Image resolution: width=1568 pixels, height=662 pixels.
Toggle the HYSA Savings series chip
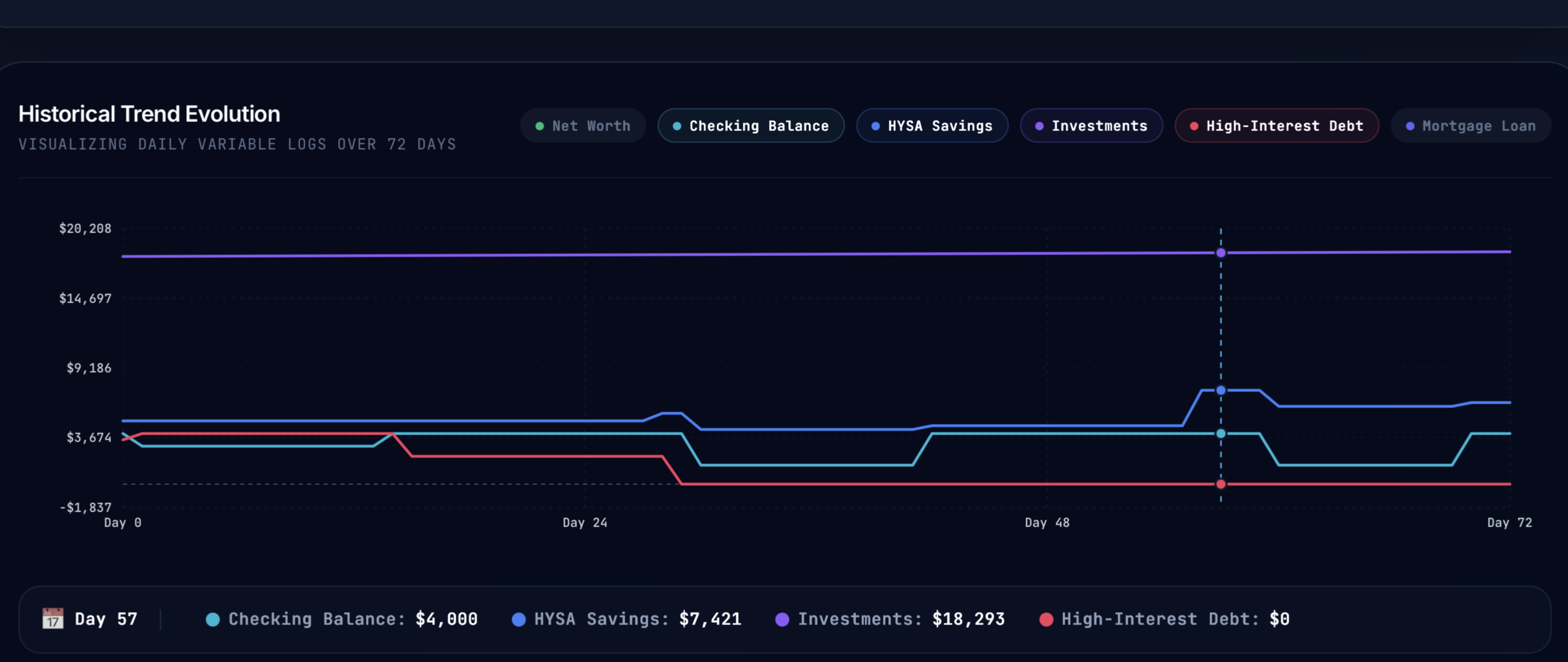[x=932, y=126]
